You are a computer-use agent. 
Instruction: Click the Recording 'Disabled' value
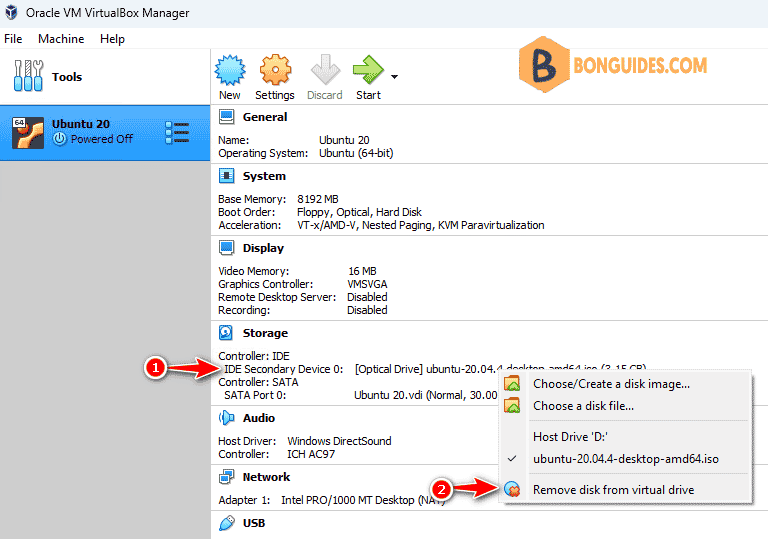point(367,310)
